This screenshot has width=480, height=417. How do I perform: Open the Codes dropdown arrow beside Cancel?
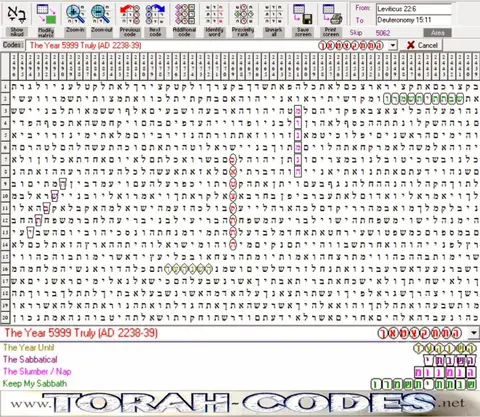point(393,45)
